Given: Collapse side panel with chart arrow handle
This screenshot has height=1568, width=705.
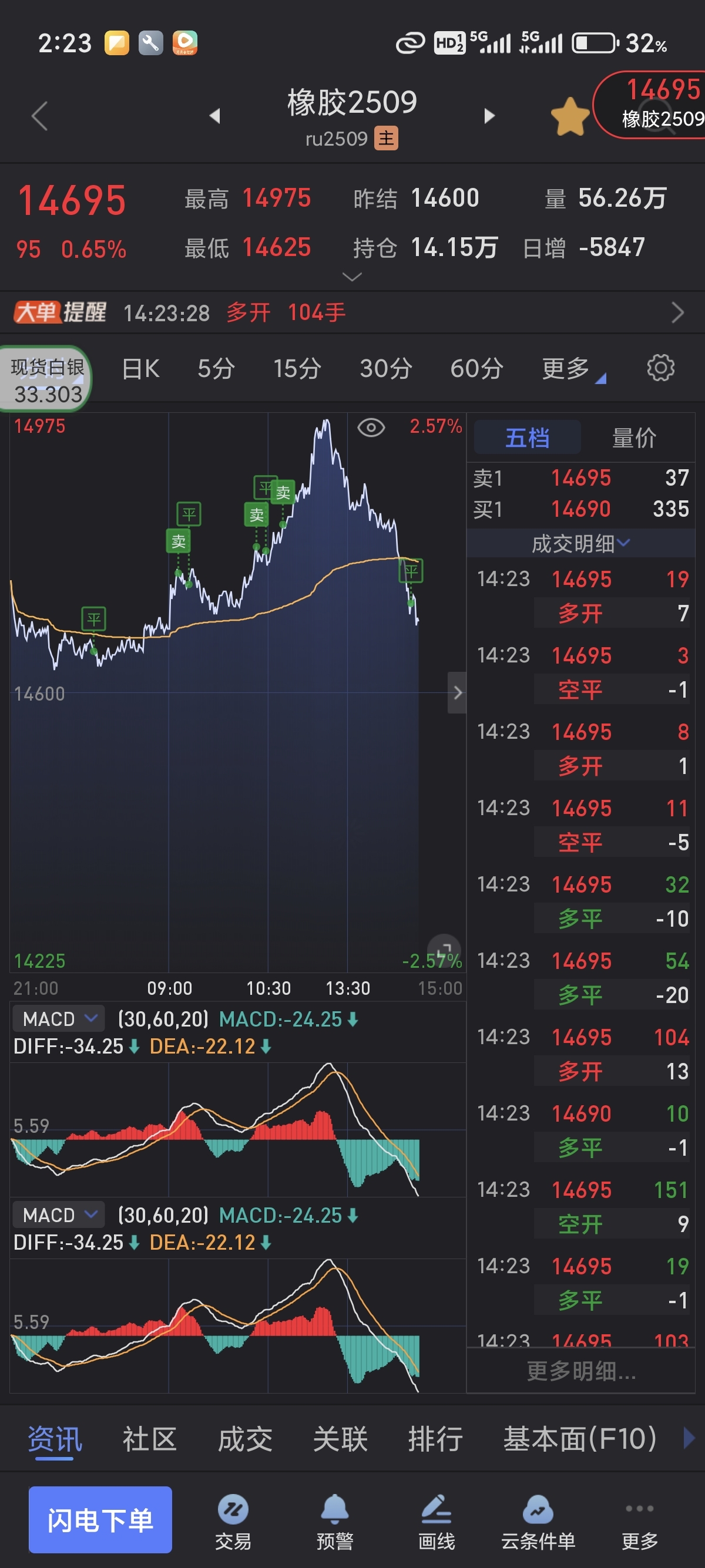Looking at the screenshot, I should point(456,692).
